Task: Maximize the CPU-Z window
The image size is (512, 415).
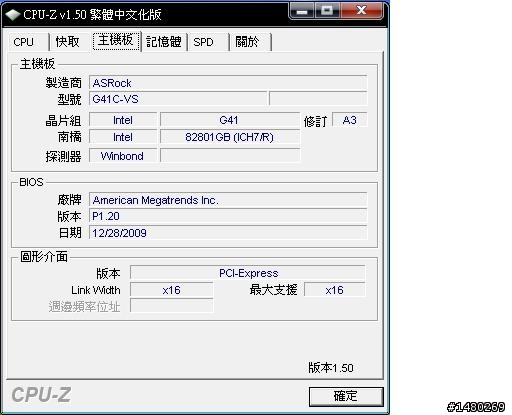Action: 327,11
